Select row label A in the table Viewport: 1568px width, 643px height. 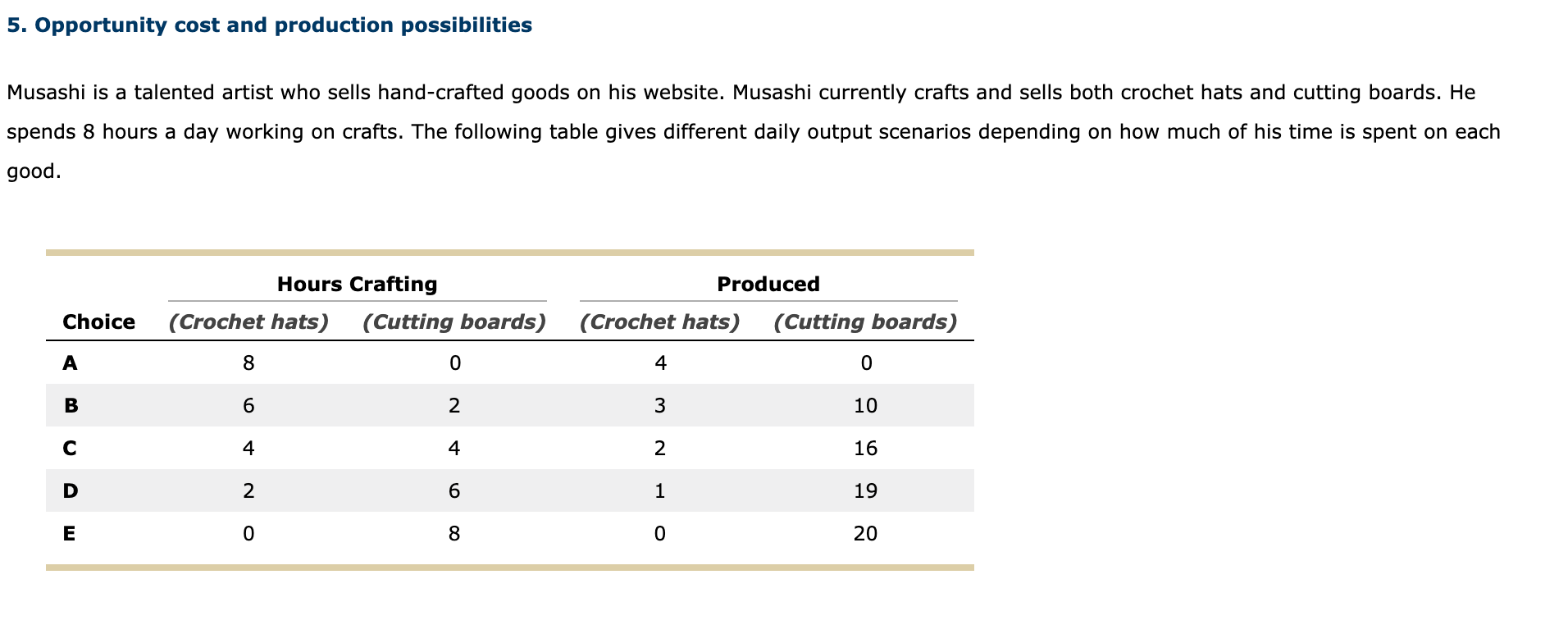[x=71, y=363]
